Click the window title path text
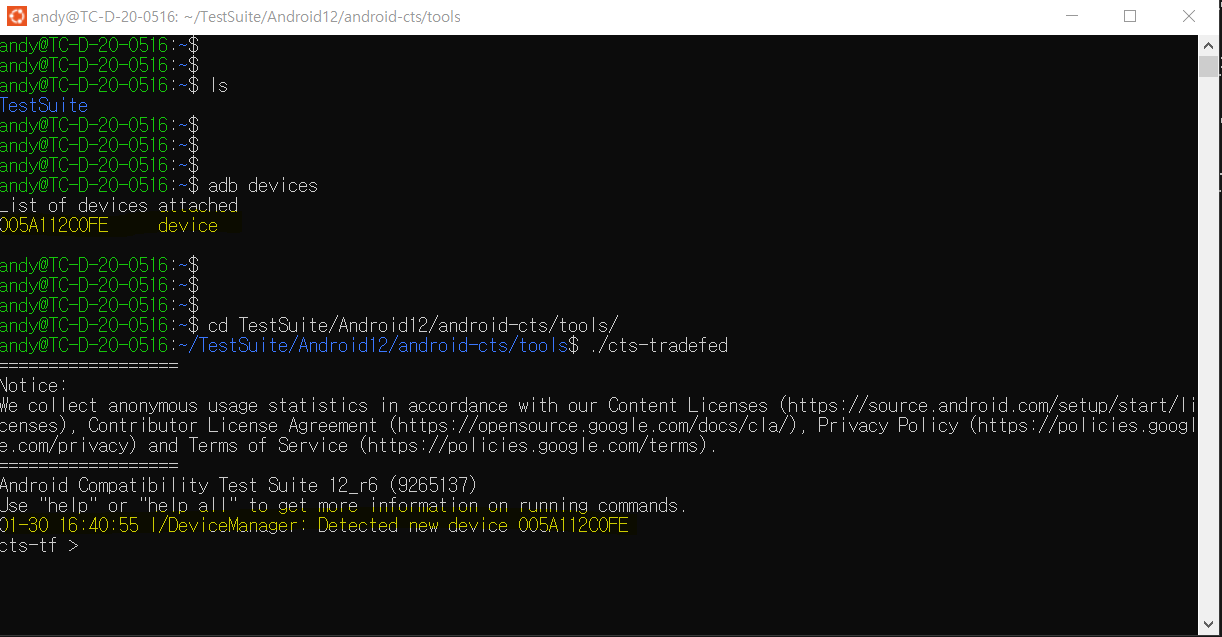Screen dimensions: 1222x637 [248, 16]
